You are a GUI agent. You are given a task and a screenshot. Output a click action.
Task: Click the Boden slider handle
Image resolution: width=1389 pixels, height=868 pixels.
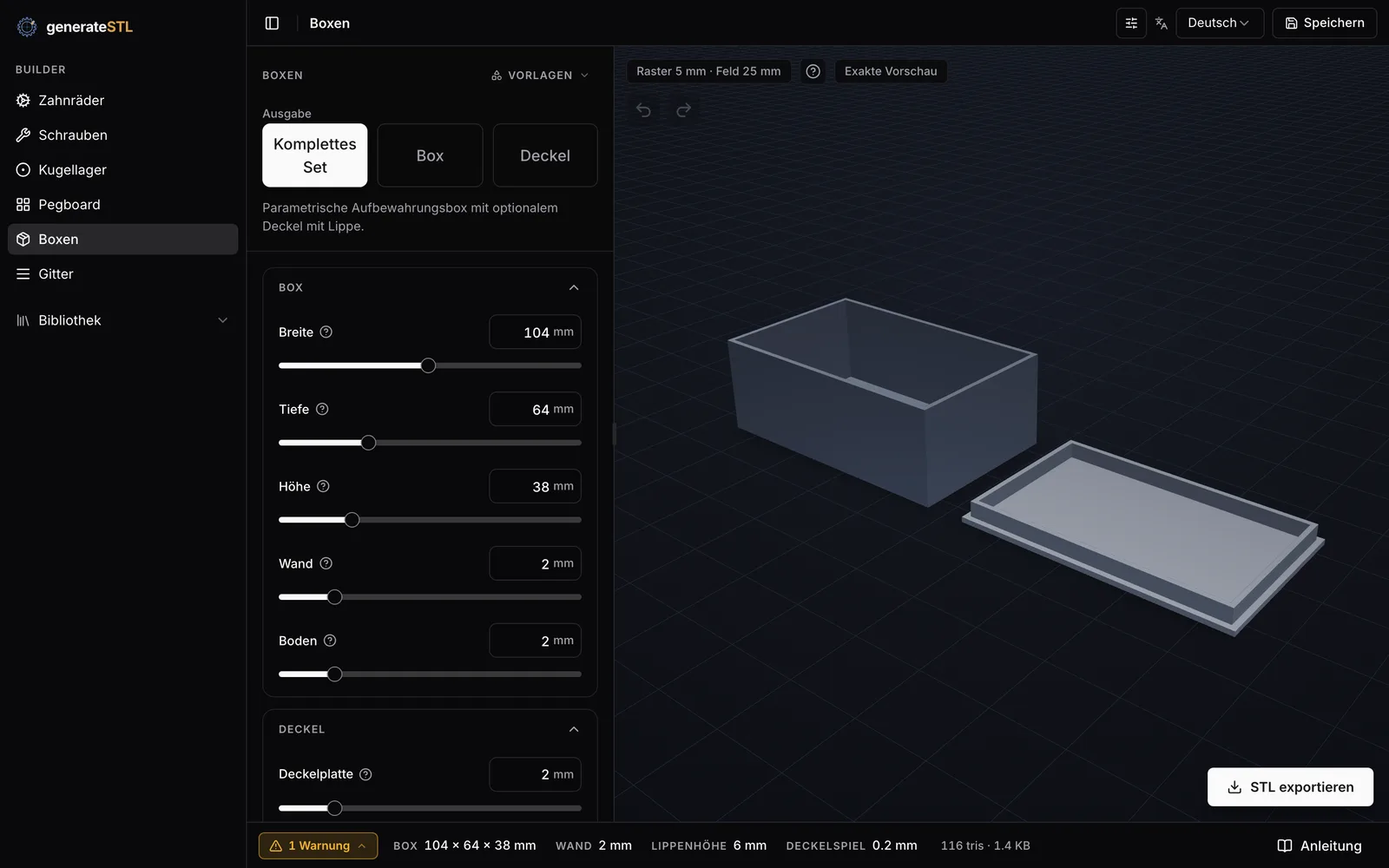coord(334,674)
